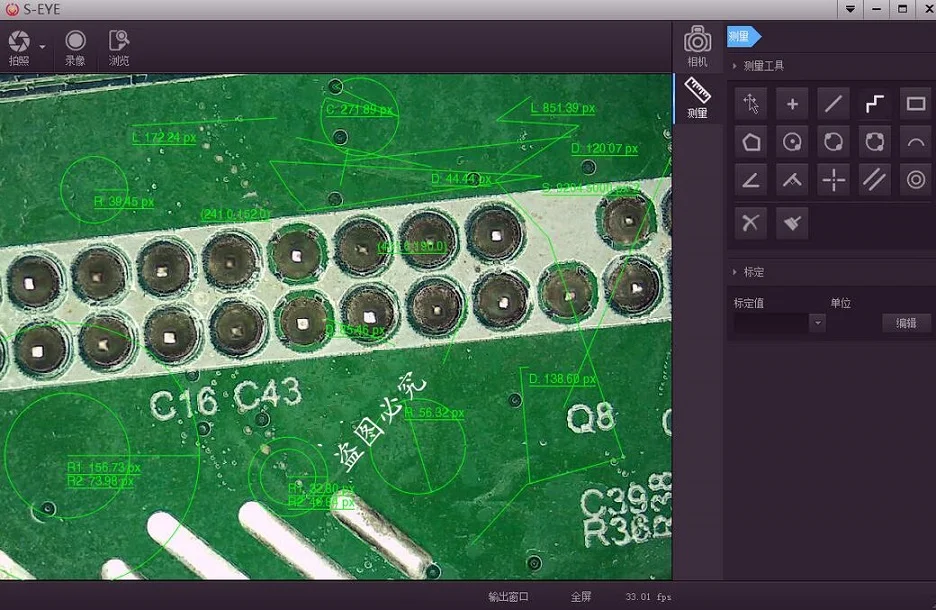The width and height of the screenshot is (936, 610).
Task: Click the broom clear-measurements icon
Action: point(792,222)
